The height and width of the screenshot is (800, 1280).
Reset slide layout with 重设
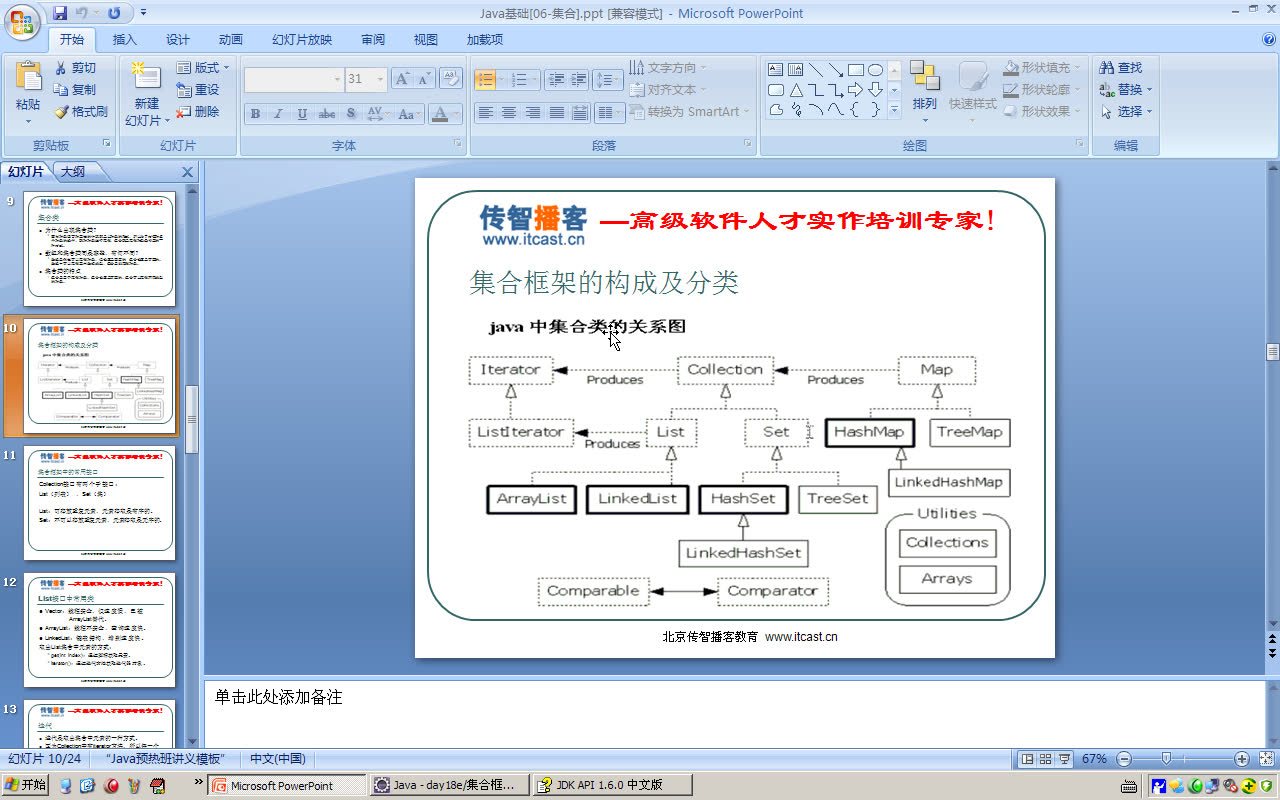(198, 89)
